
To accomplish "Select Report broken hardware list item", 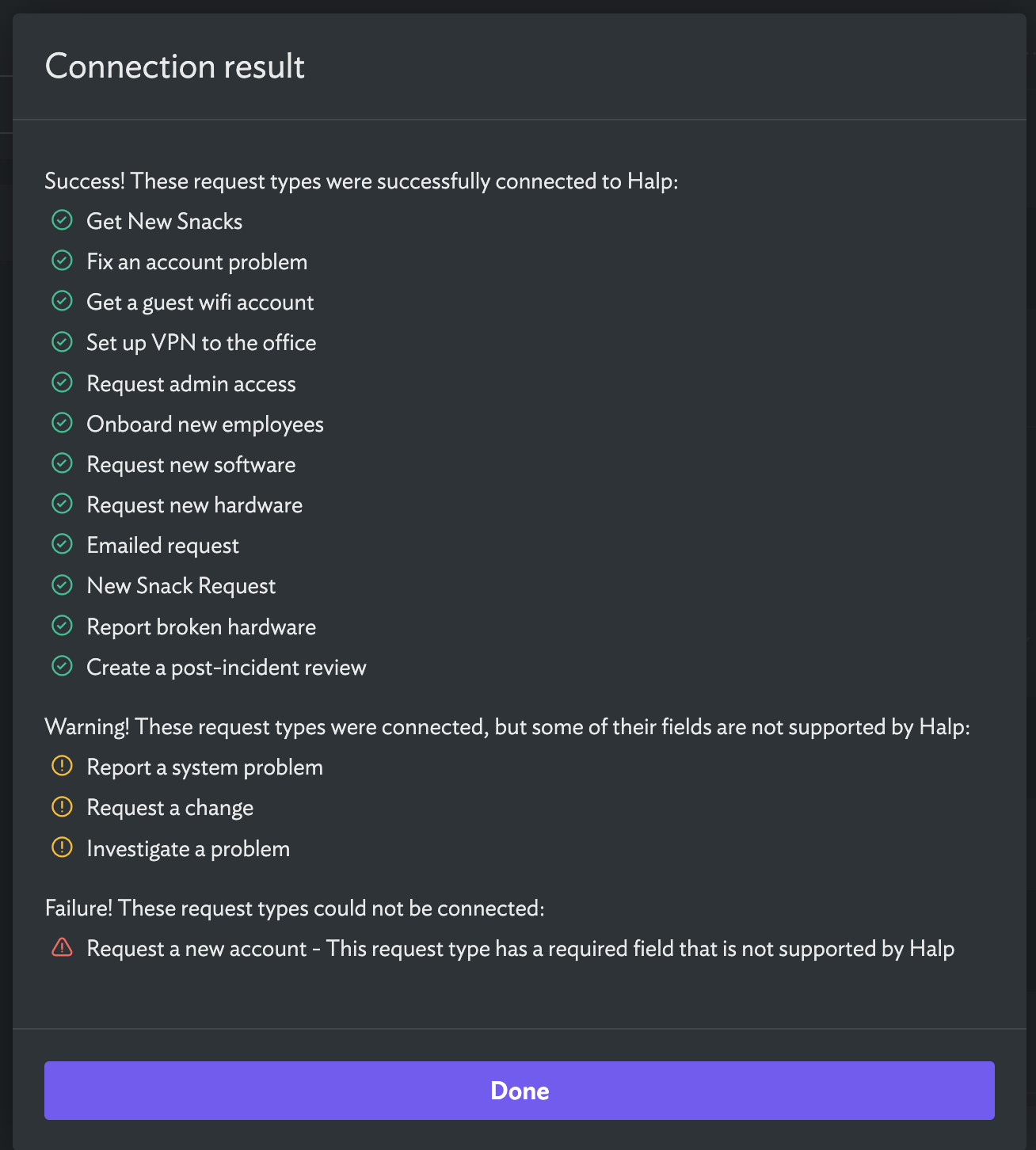I will pos(201,627).
